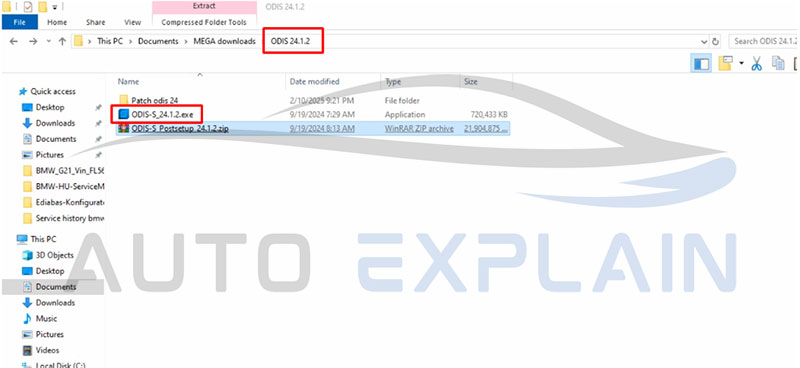Navigate to MEGA downloads in the breadcrumb
The width and height of the screenshot is (800, 368).
point(224,41)
